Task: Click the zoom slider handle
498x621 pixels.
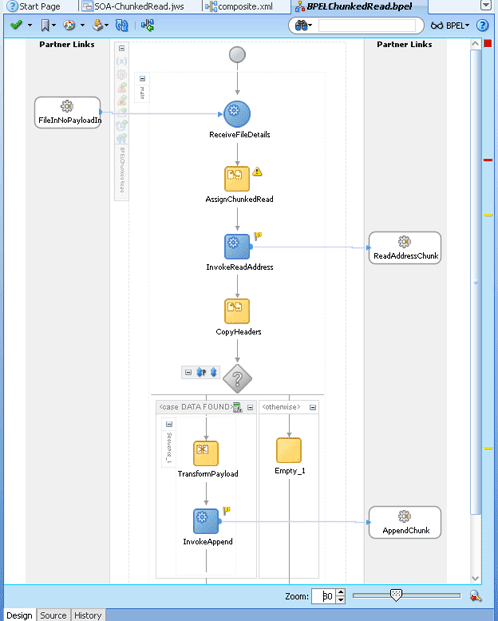Action: pyautogui.click(x=396, y=595)
